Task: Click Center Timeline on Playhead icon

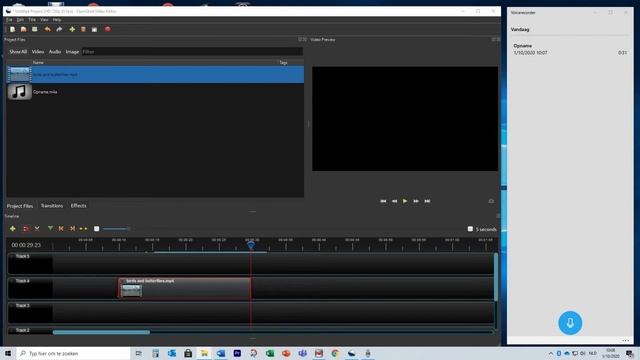Action: (x=83, y=229)
